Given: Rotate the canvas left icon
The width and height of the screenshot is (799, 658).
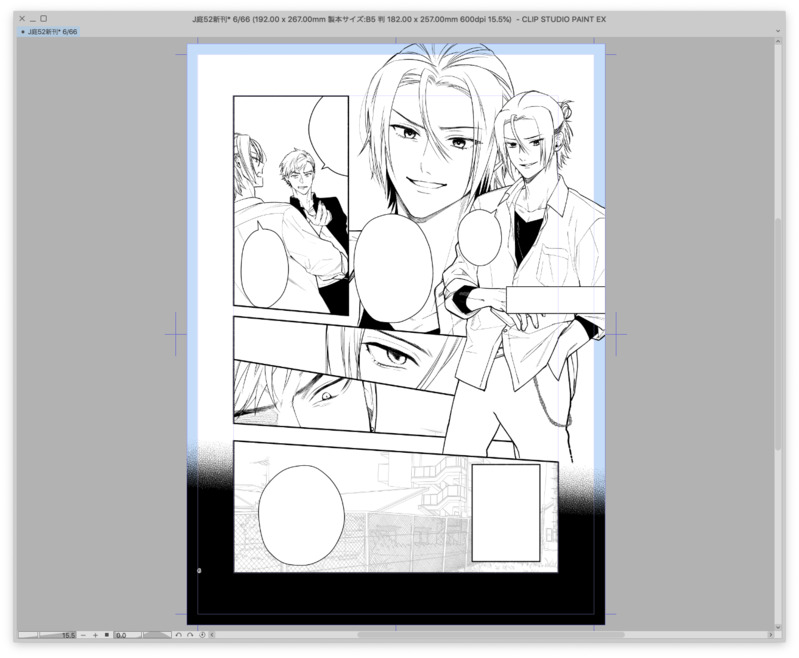Looking at the screenshot, I should (178, 635).
